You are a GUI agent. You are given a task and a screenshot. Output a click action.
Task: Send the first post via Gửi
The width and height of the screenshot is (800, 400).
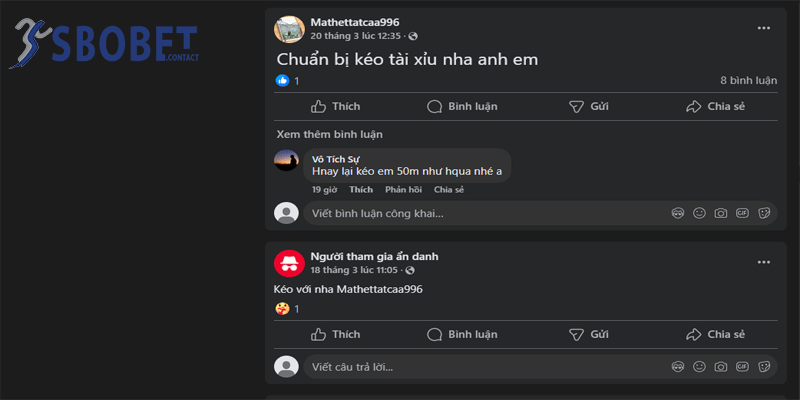click(589, 107)
